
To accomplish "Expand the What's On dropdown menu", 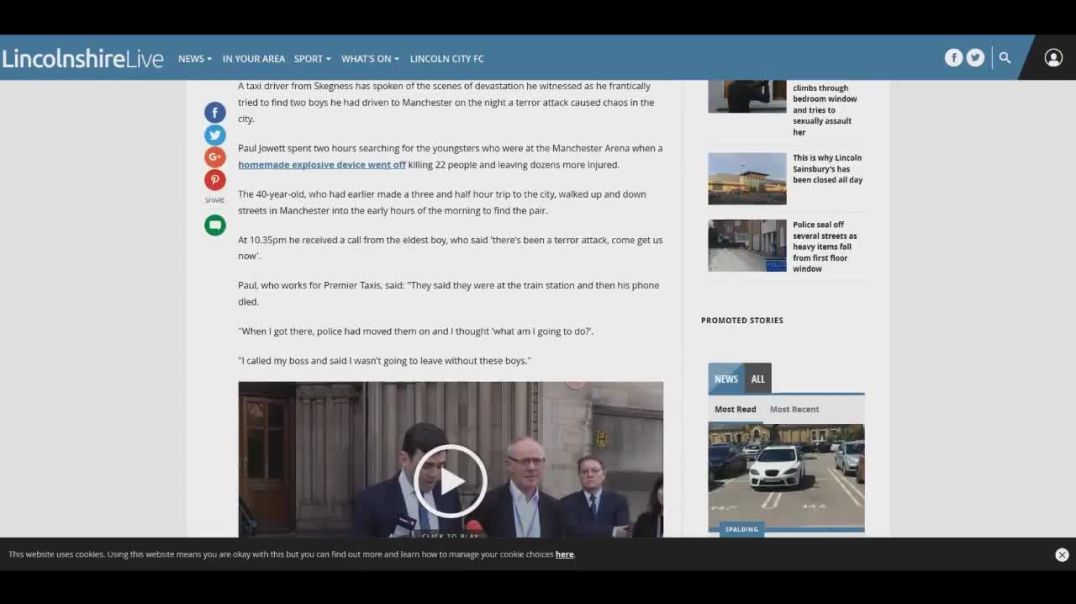I will click(370, 59).
